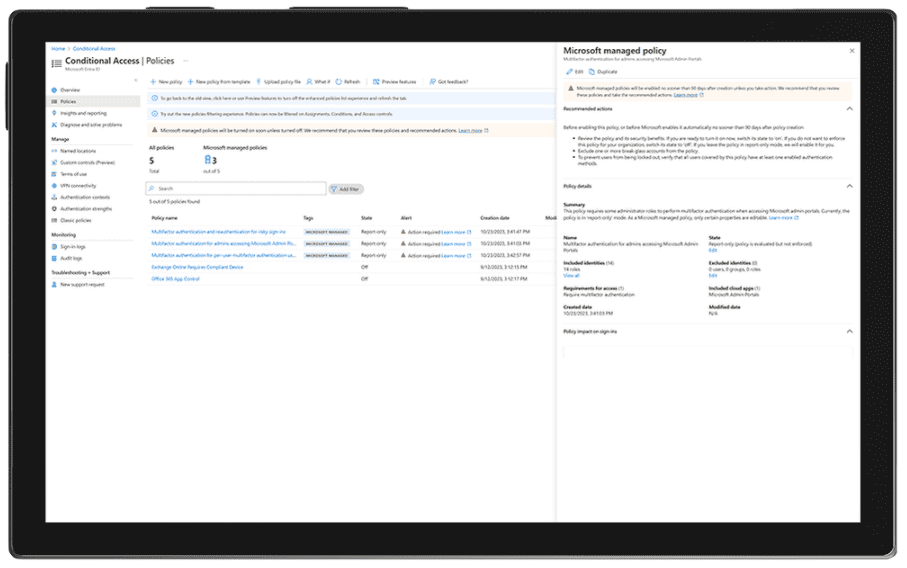Click Edit under the State field

click(x=713, y=250)
